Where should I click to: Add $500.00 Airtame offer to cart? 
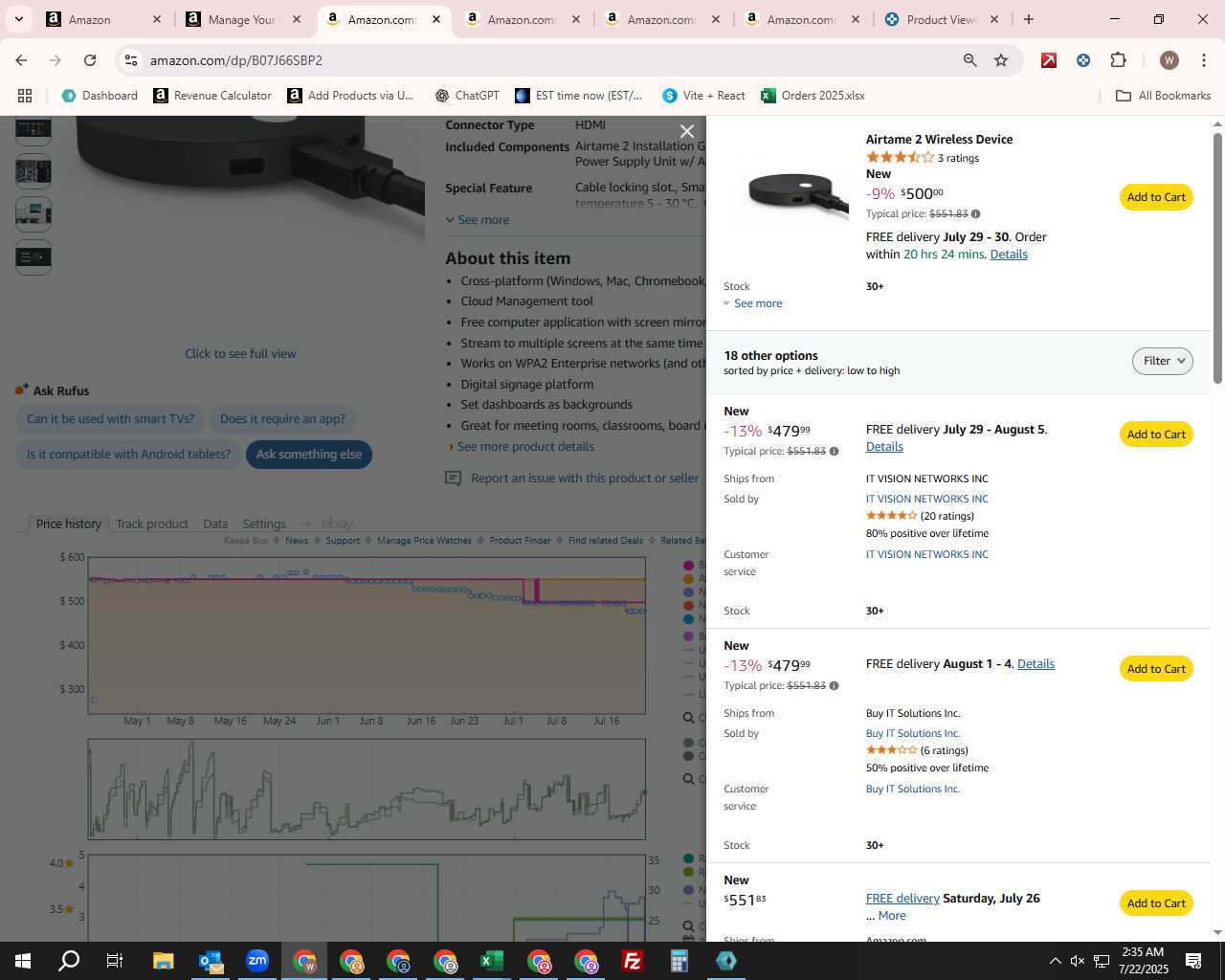1156,197
